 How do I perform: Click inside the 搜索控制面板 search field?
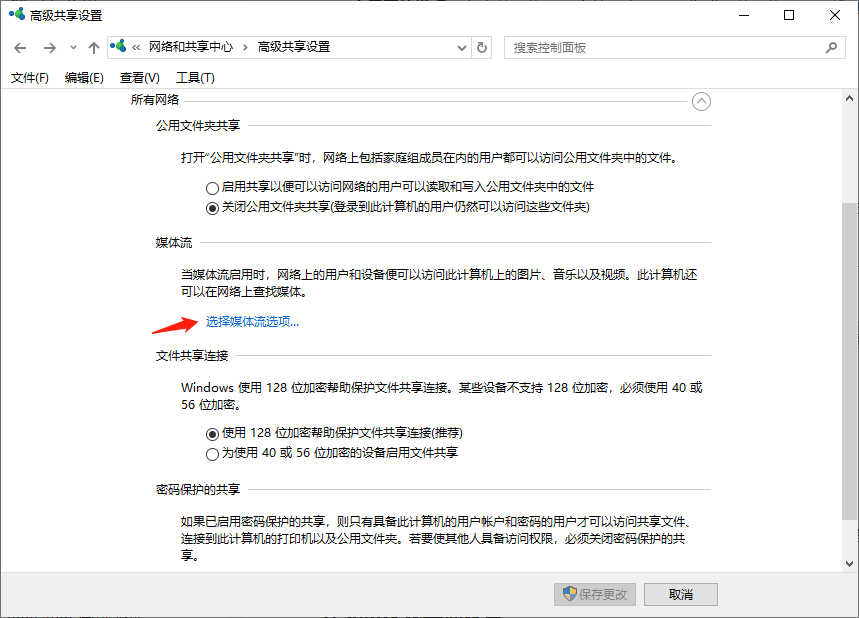point(700,47)
